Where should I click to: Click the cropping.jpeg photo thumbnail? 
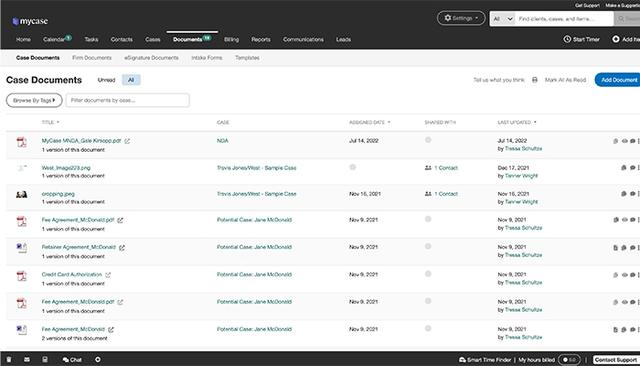(22, 194)
